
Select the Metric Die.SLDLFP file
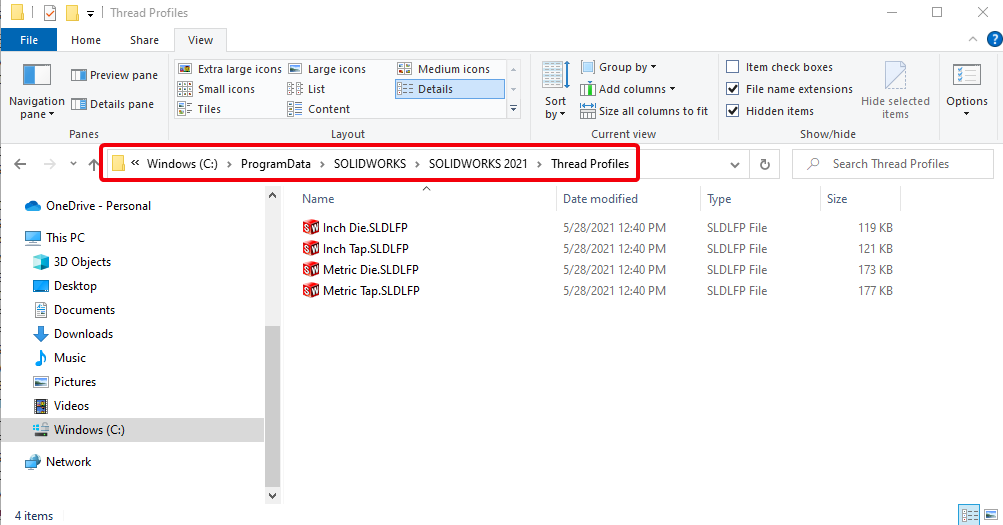point(361,270)
